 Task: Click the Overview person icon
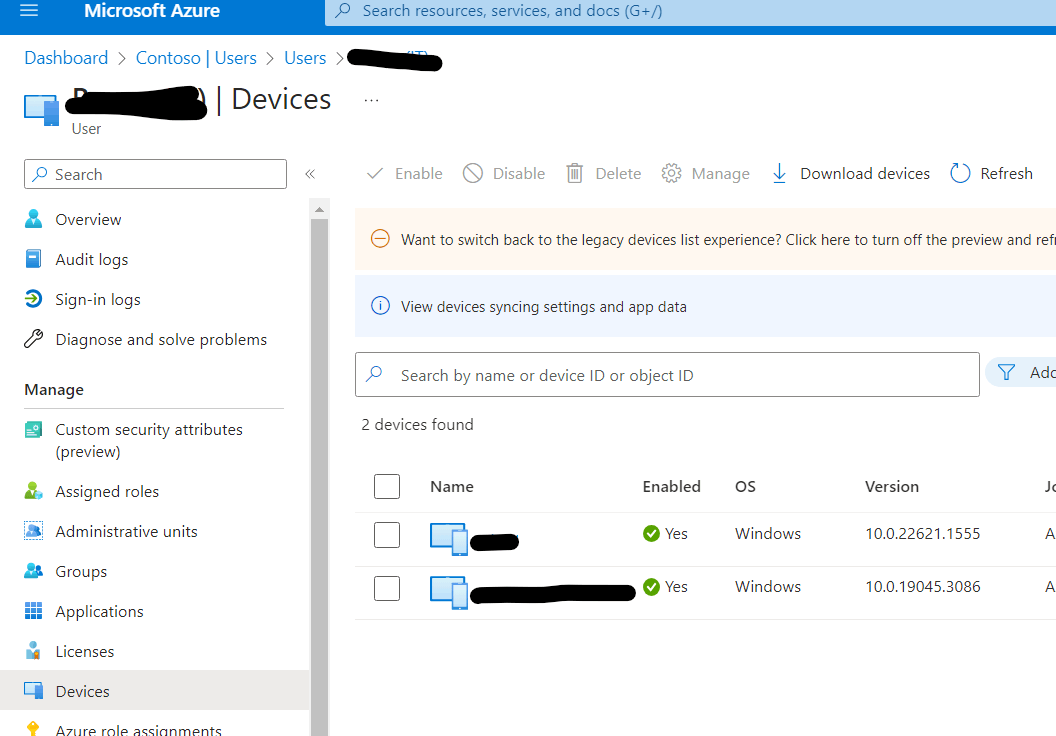[33, 219]
